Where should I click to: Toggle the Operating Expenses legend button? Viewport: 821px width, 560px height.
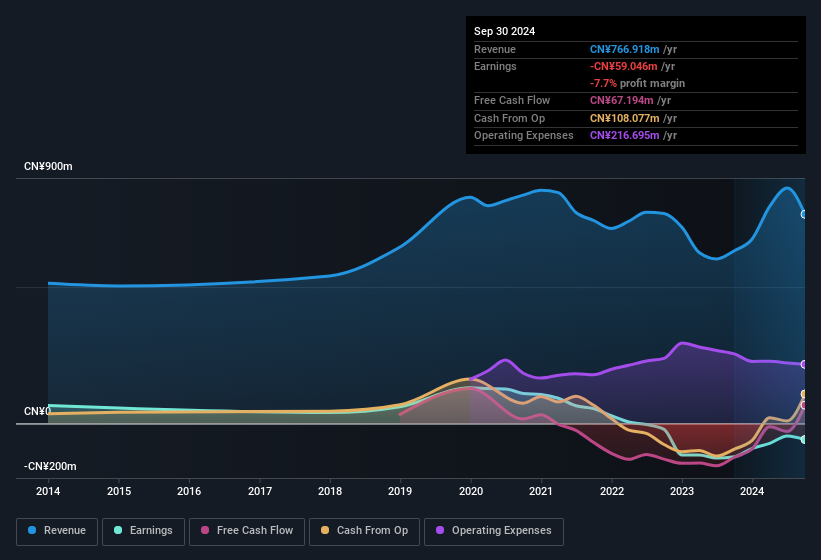coord(493,531)
